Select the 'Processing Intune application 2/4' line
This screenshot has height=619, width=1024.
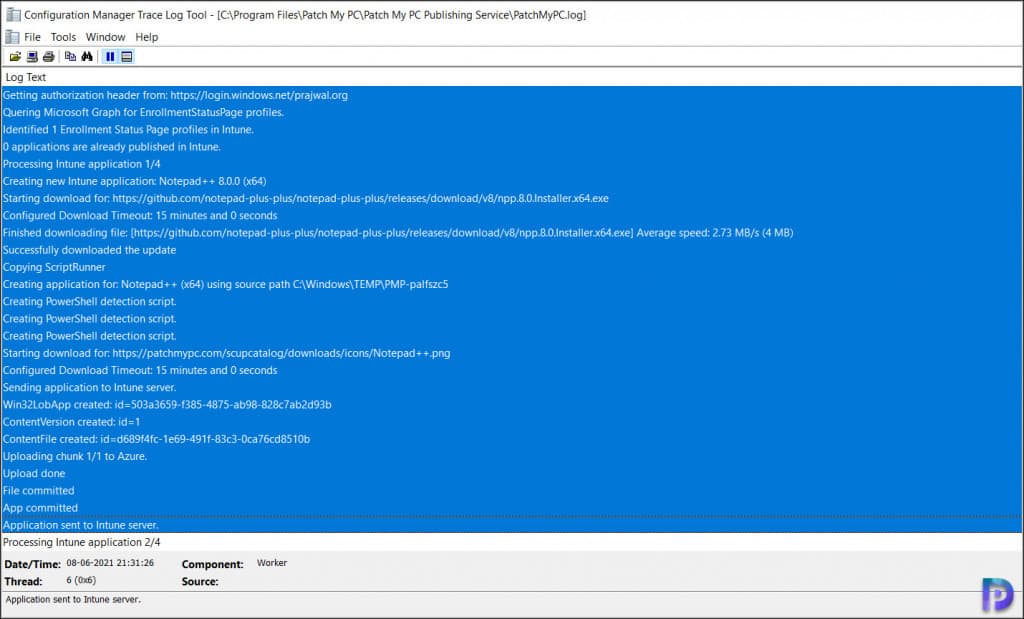511,542
